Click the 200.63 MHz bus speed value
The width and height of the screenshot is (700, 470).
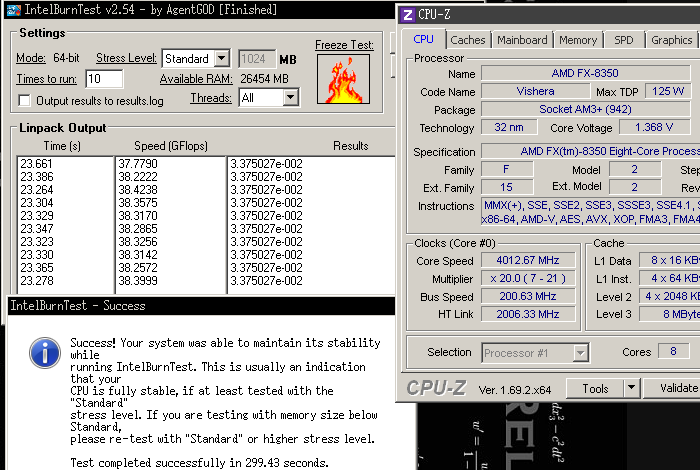click(x=528, y=296)
